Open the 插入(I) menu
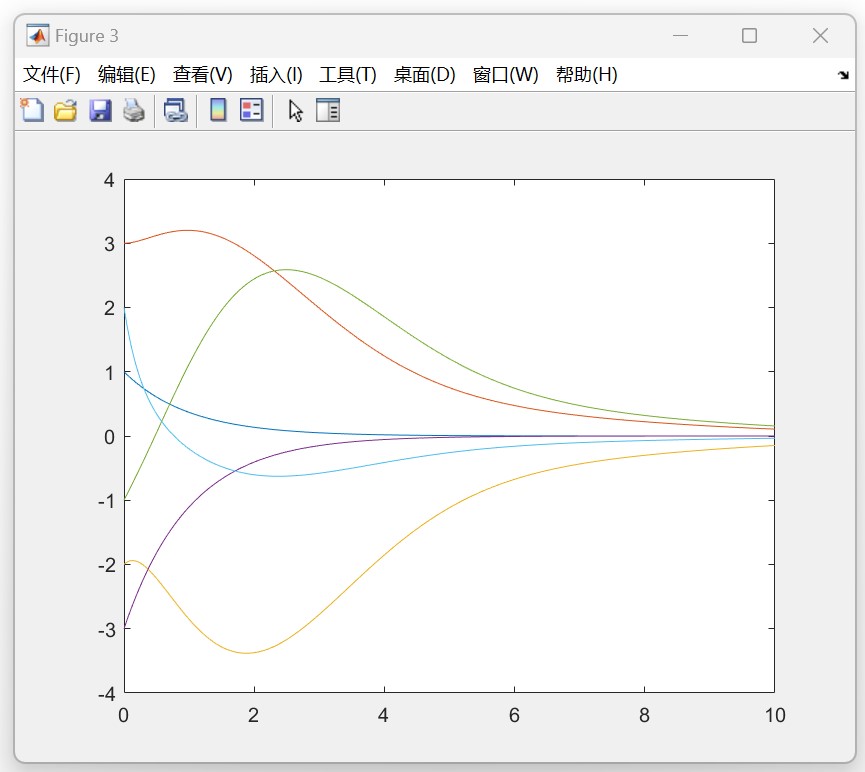This screenshot has height=772, width=865. pyautogui.click(x=276, y=74)
